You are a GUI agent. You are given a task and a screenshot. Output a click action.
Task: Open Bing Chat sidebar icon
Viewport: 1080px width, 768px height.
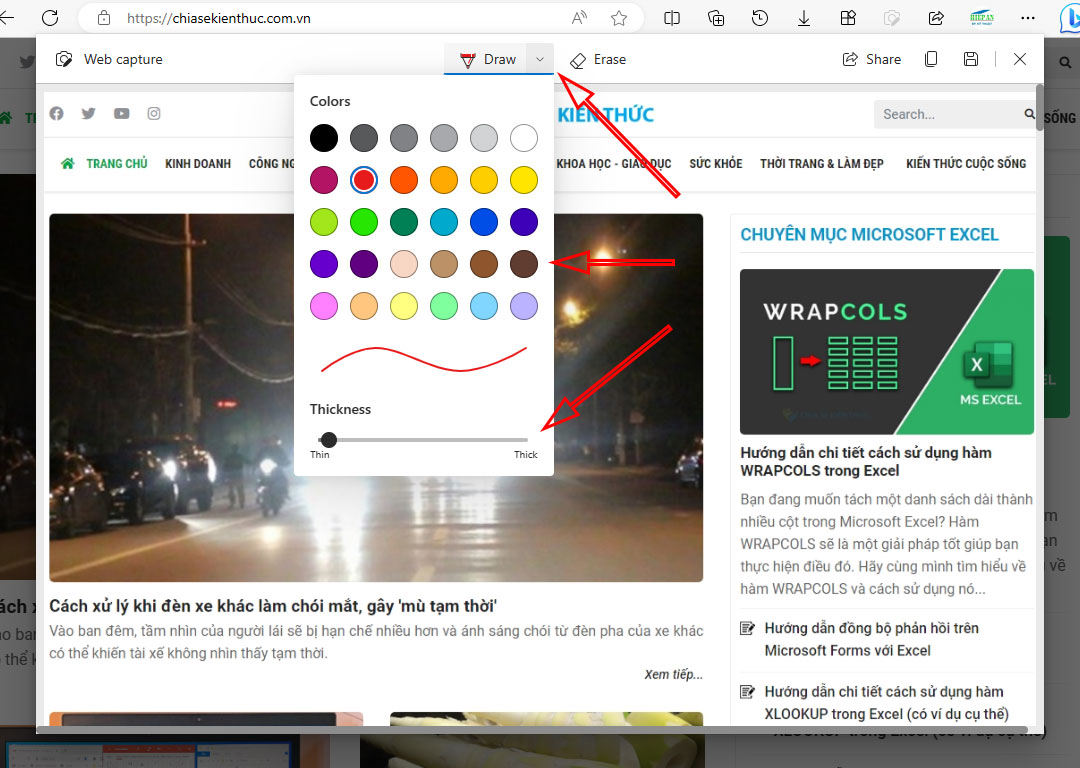pos(1068,18)
